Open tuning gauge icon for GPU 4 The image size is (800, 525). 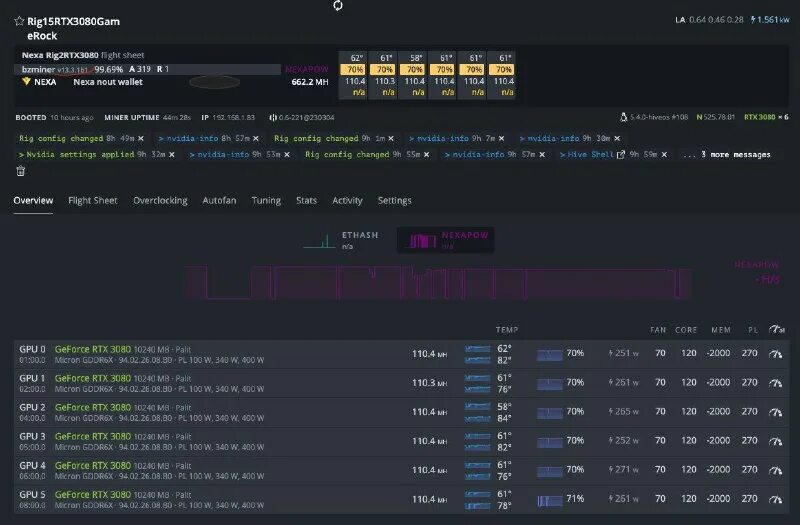776,470
